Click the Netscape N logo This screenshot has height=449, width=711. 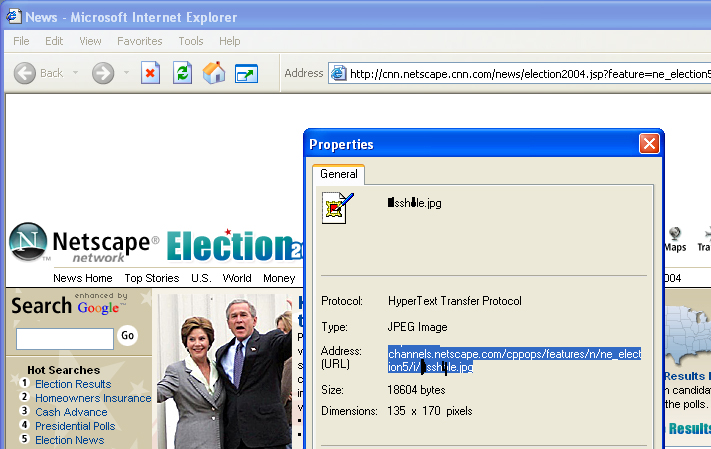pos(27,244)
